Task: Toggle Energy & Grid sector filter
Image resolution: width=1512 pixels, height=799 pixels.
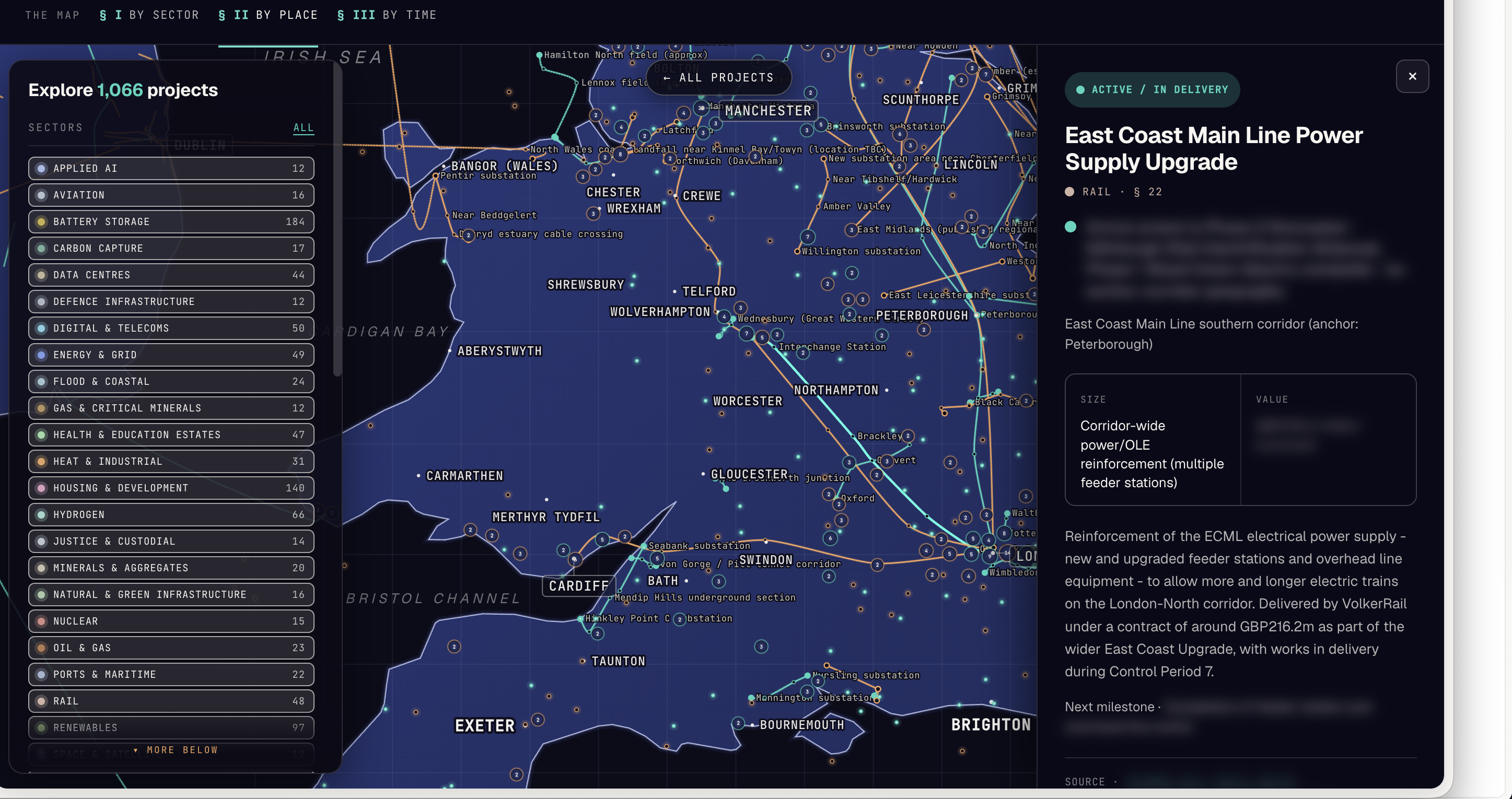Action: (171, 355)
